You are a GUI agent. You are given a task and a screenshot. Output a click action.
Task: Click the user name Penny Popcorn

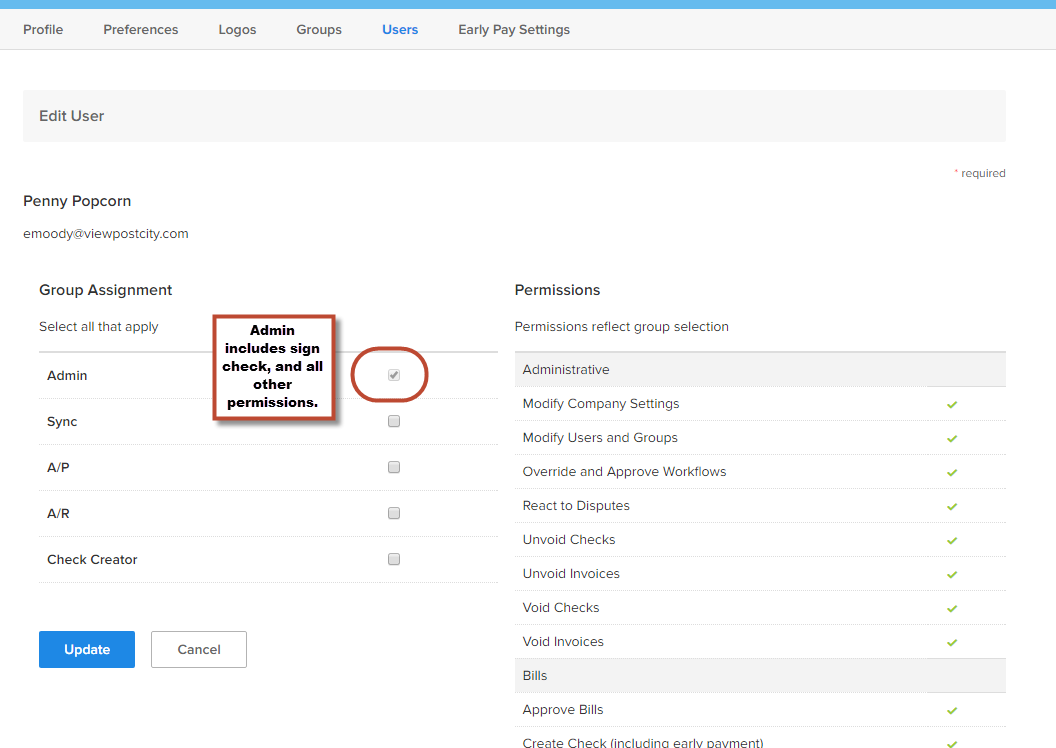(x=77, y=201)
